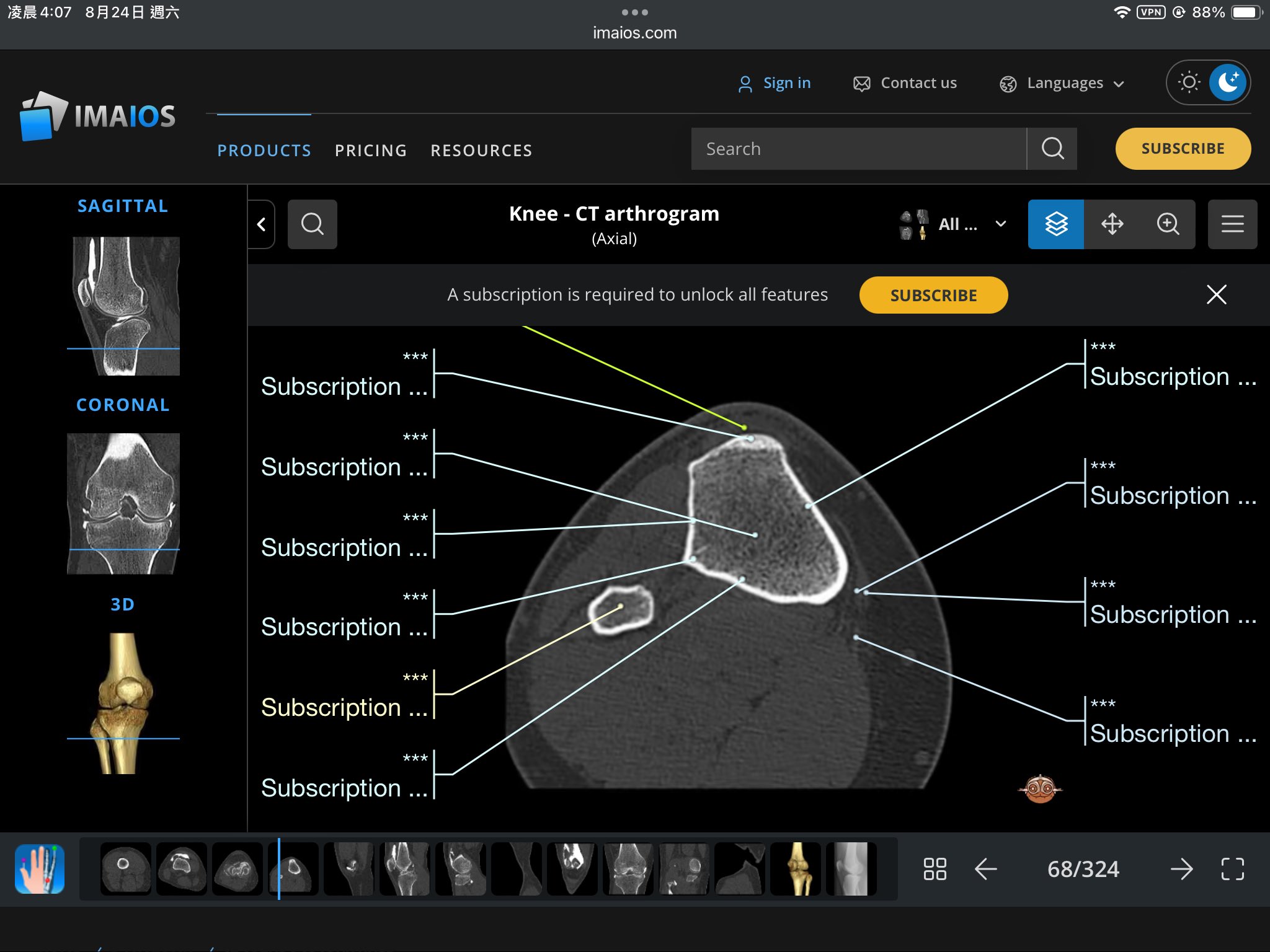1270x952 pixels.
Task: Open structure search in viewer toolbar
Action: pos(312,224)
